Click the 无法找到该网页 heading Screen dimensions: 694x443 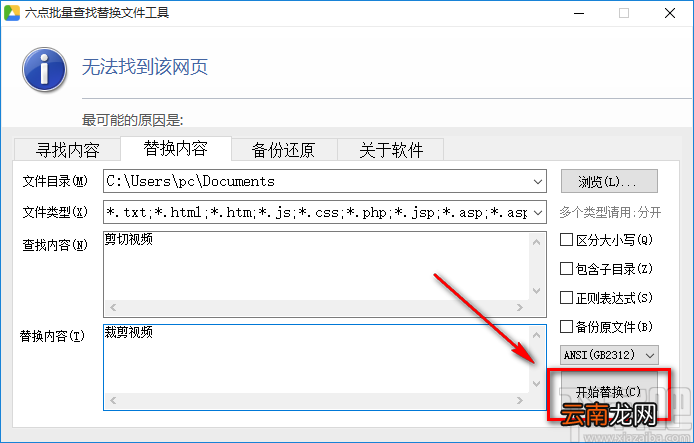pyautogui.click(x=145, y=67)
